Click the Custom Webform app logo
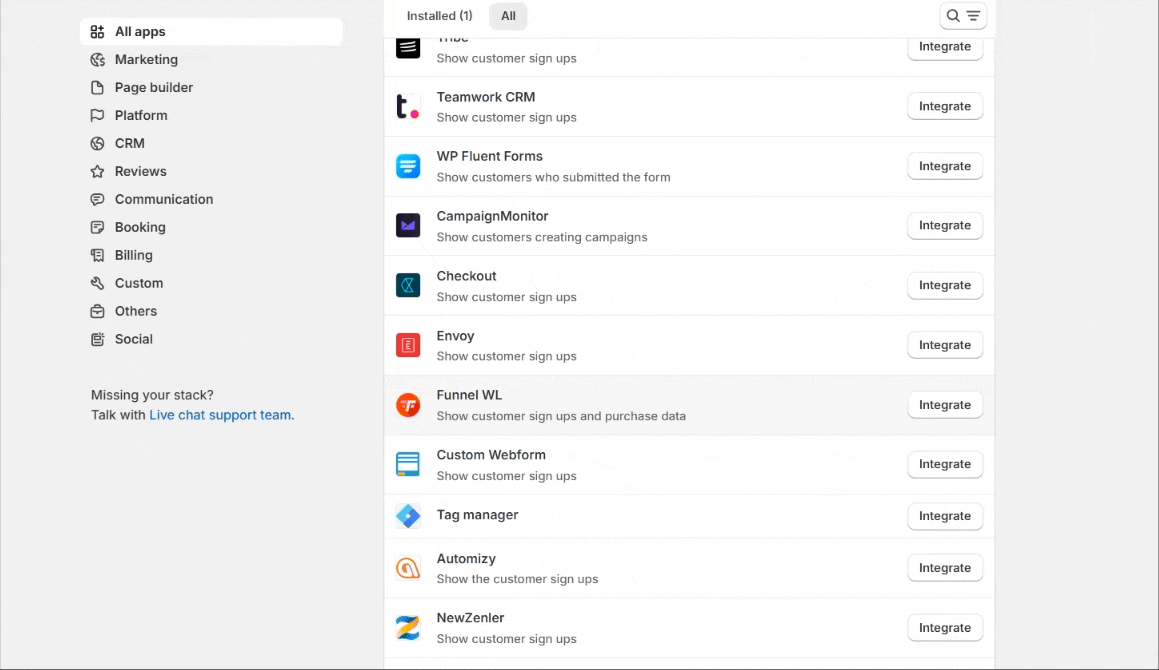This screenshot has width=1159, height=670. [408, 464]
